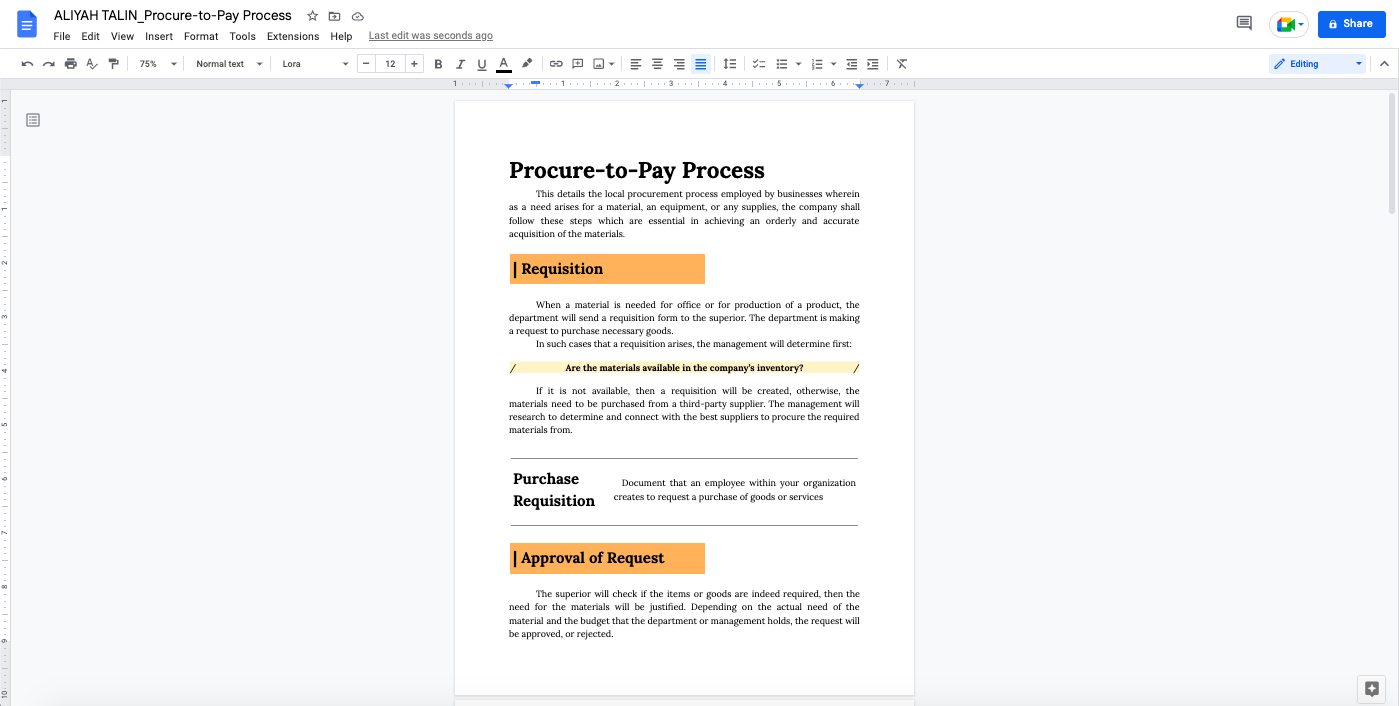Insert a link with the chain icon
Screen dimensions: 1399x706
click(556, 64)
